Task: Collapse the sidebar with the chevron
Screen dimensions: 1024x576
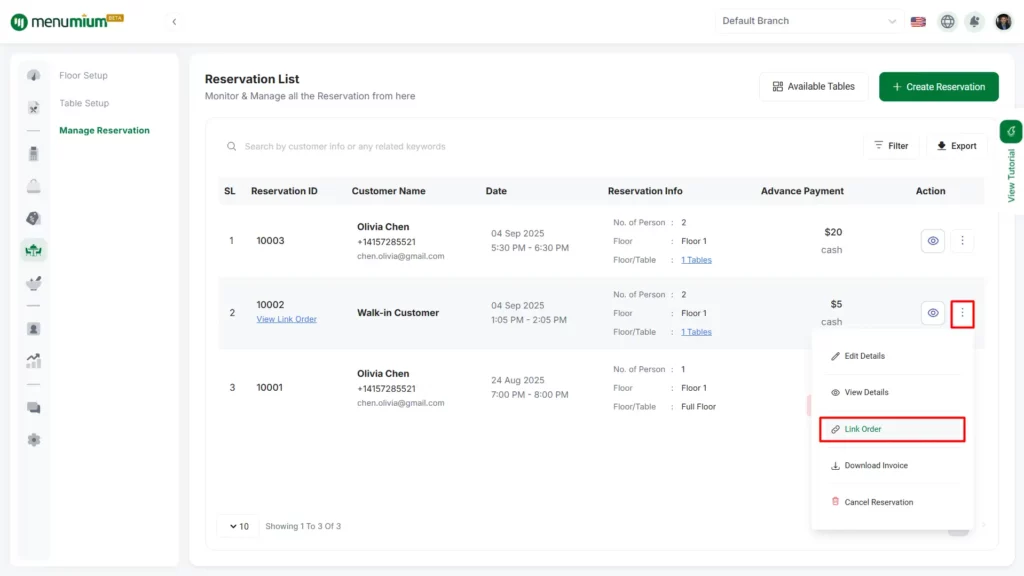Action: coord(174,22)
